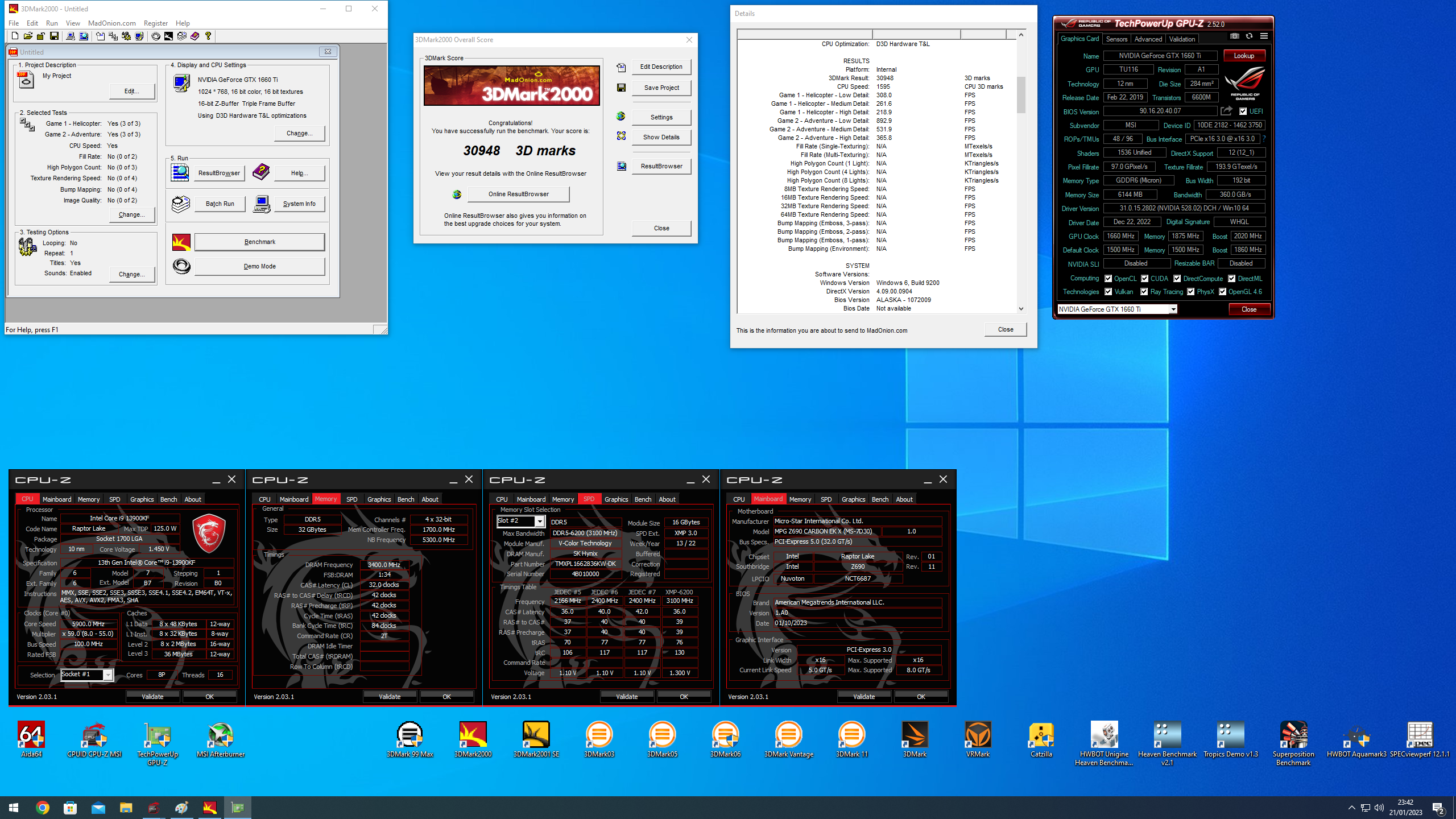Screen dimensions: 1456x819
Task: Switch to Advanced tab in GPU-Z
Action: (1148, 39)
